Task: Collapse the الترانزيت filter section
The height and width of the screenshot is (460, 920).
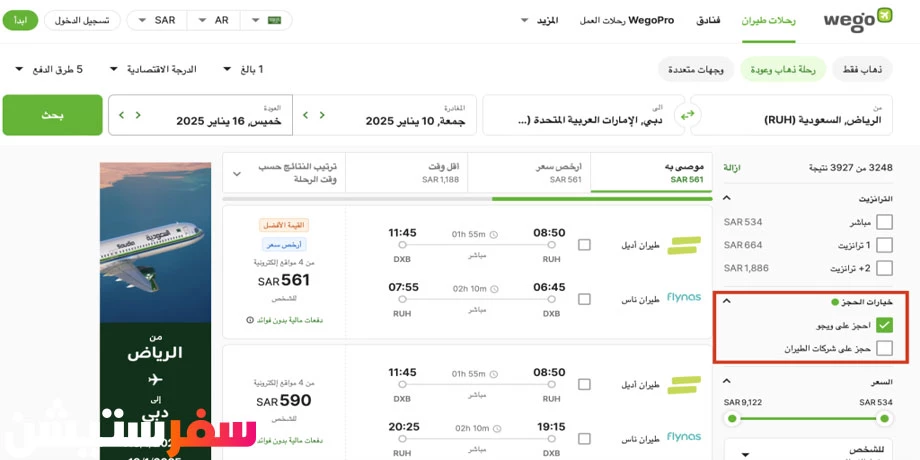Action: tap(725, 199)
